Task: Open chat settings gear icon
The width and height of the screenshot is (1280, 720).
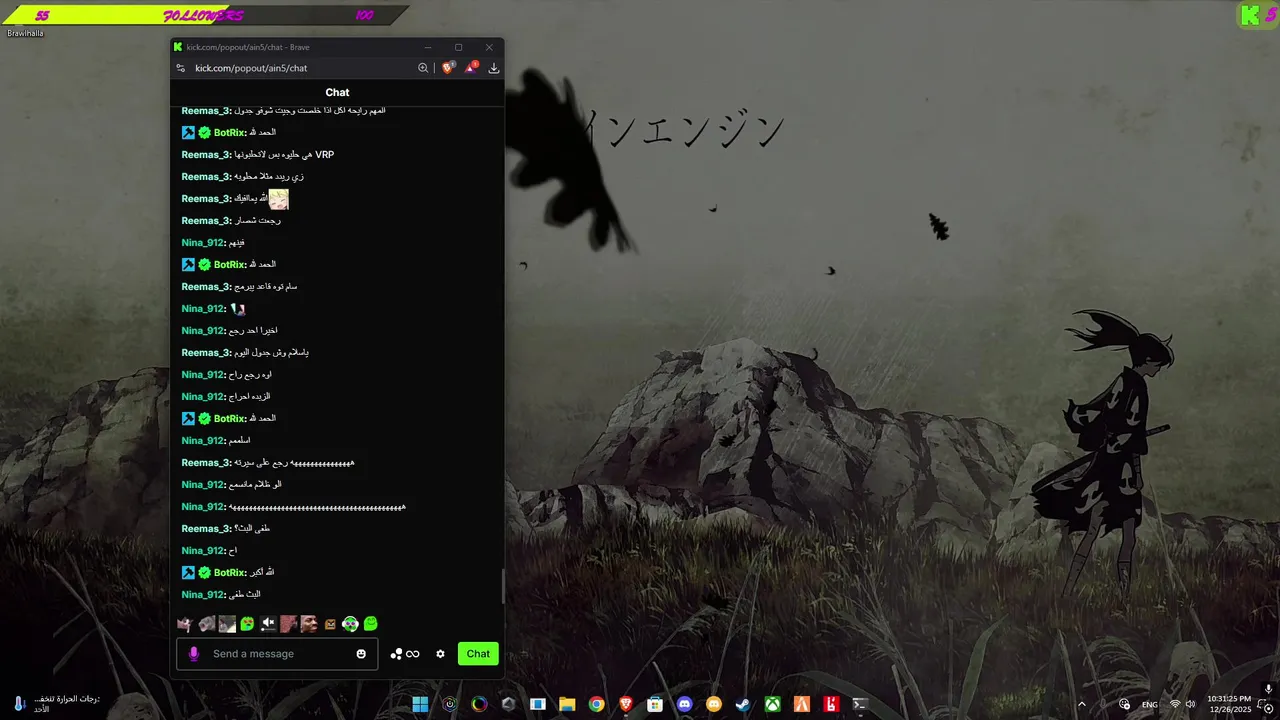Action: tap(440, 654)
